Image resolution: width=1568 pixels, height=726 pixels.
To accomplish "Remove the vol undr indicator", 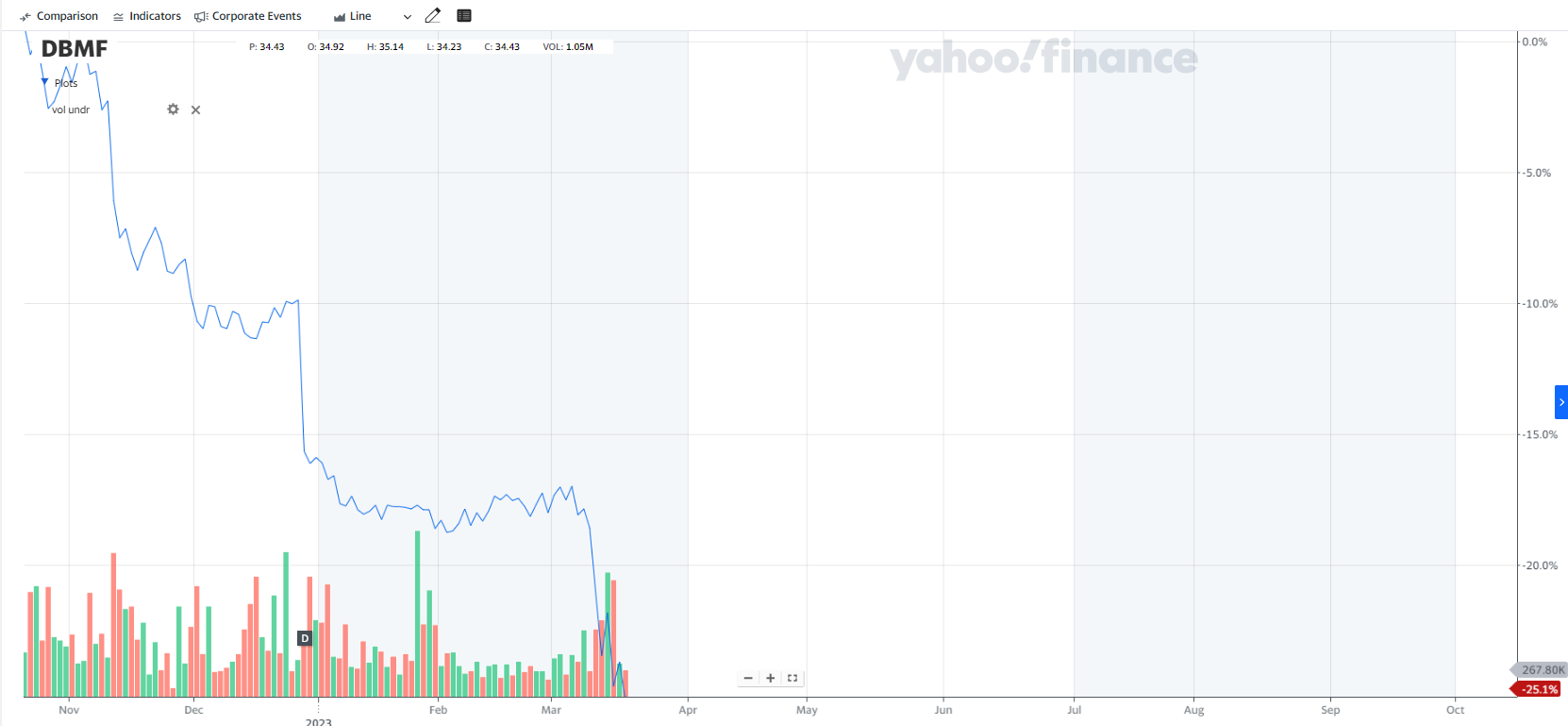I will [196, 110].
